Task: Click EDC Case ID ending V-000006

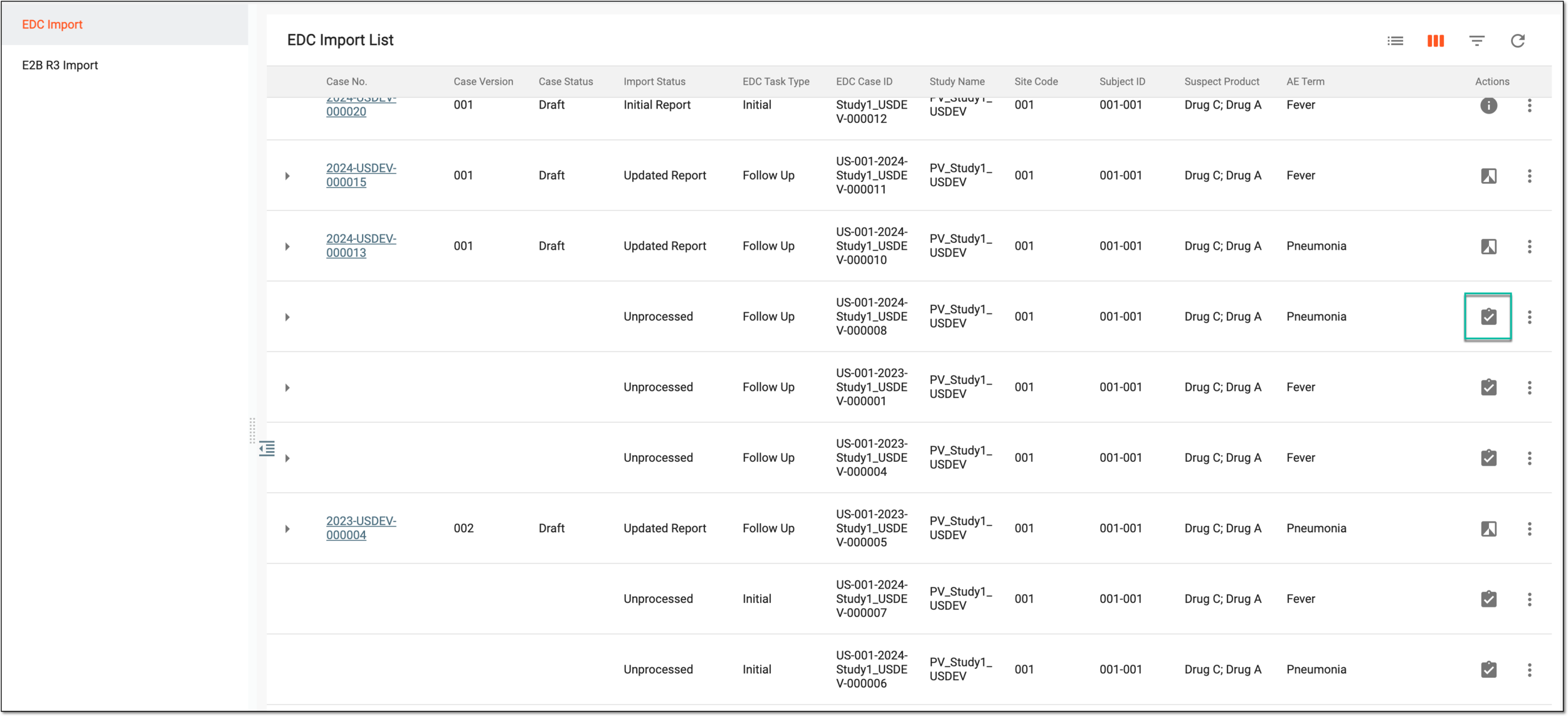Action: (871, 669)
